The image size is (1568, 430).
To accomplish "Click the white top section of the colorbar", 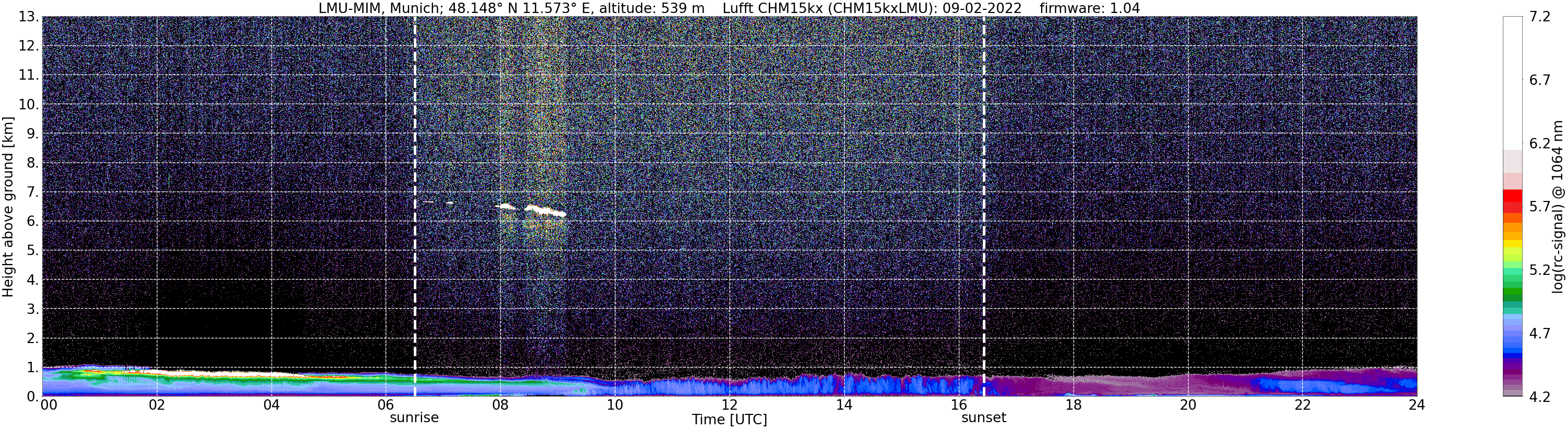I will 1513,83.
